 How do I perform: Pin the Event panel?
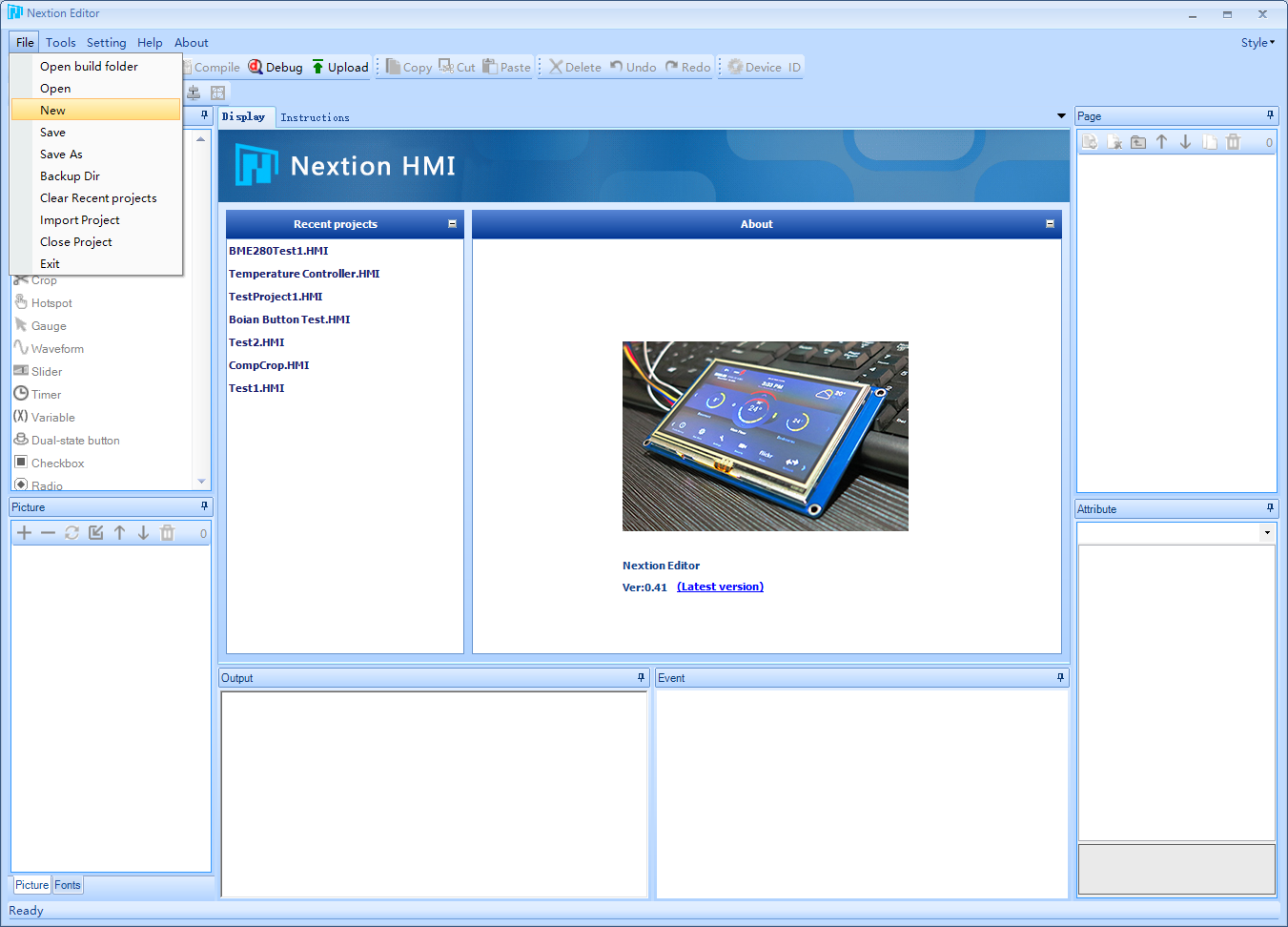coord(1059,677)
